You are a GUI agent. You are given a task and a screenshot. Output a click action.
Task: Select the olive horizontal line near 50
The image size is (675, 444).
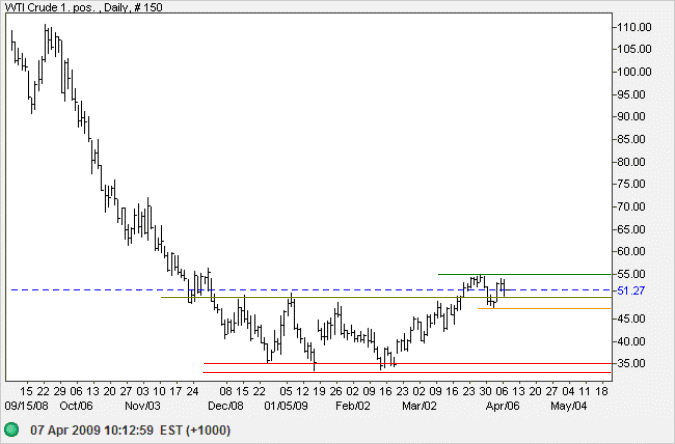386,297
